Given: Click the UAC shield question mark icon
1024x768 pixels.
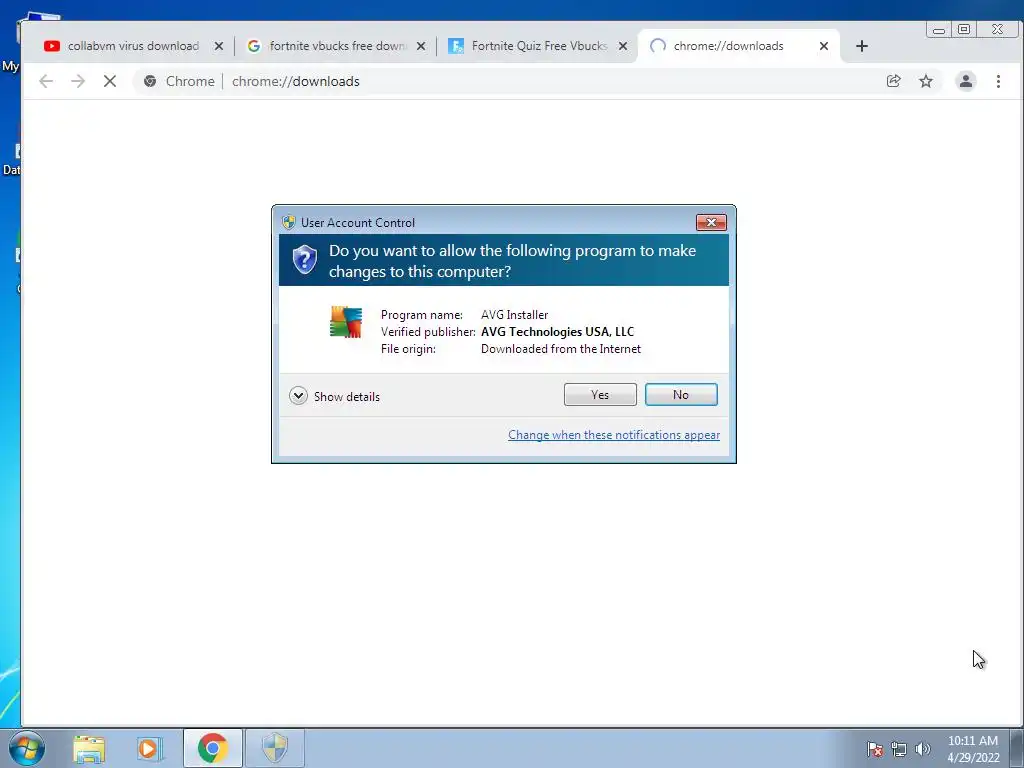Looking at the screenshot, I should coord(304,260).
